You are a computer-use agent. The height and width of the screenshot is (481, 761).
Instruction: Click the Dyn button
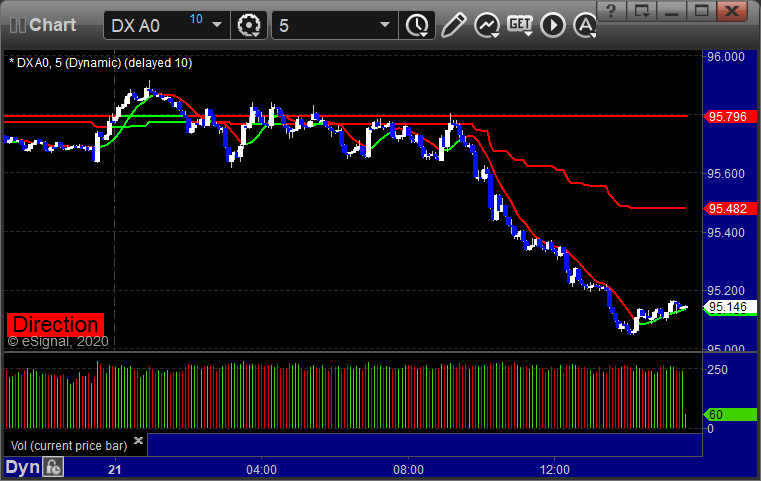(x=22, y=467)
